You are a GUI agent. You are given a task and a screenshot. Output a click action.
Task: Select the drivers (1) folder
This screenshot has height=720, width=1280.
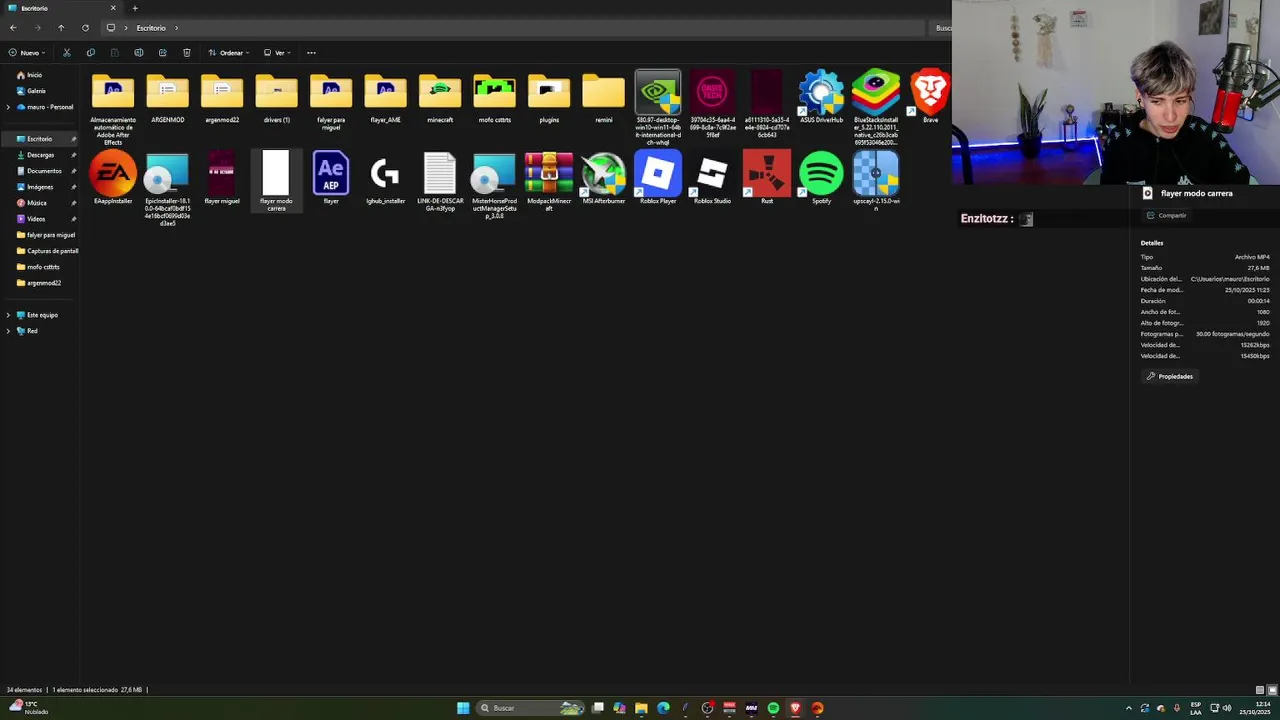click(276, 97)
